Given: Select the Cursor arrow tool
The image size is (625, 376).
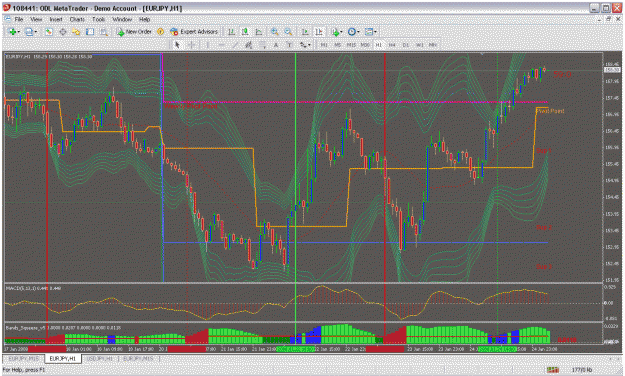Looking at the screenshot, I should [177, 45].
